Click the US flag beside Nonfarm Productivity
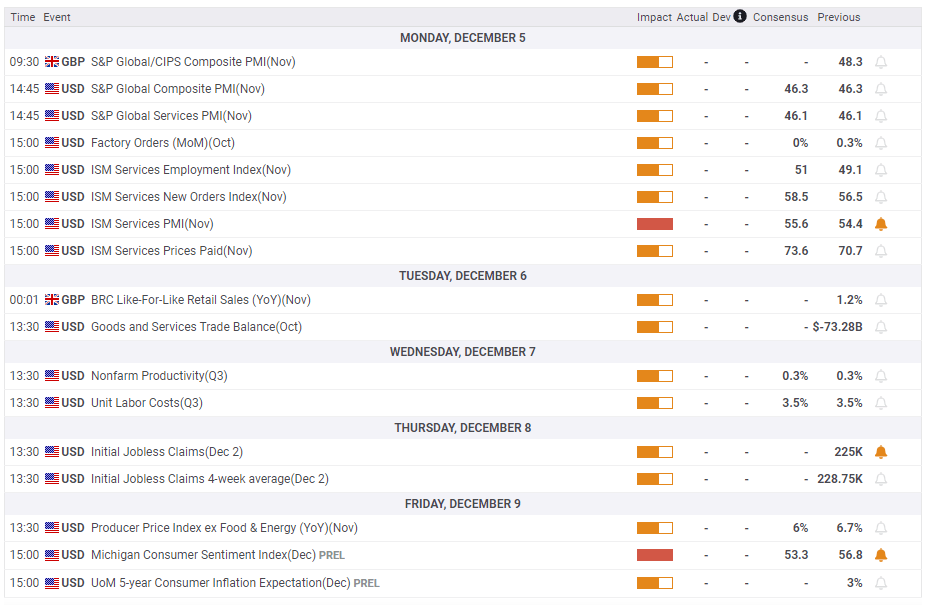926x605 pixels. point(52,376)
